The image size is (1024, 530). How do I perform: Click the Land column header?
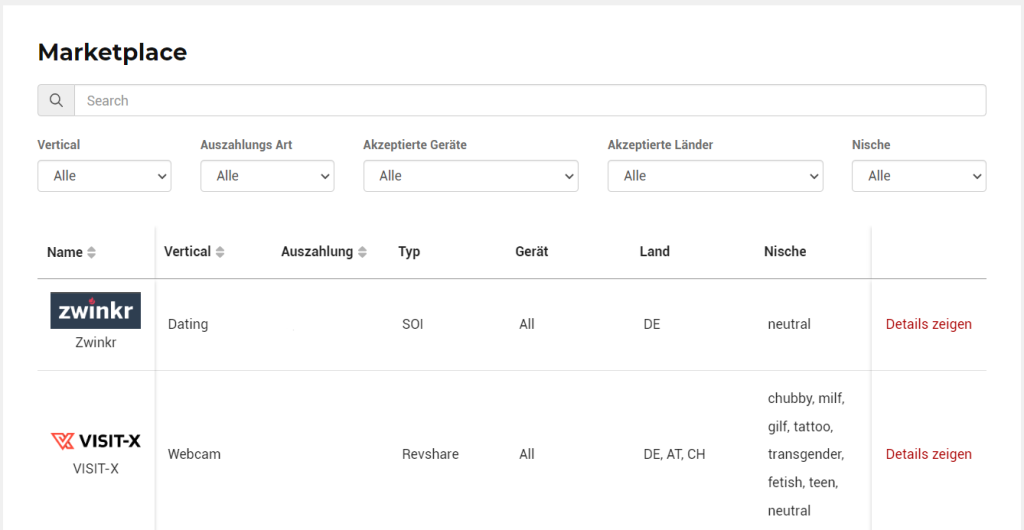654,251
